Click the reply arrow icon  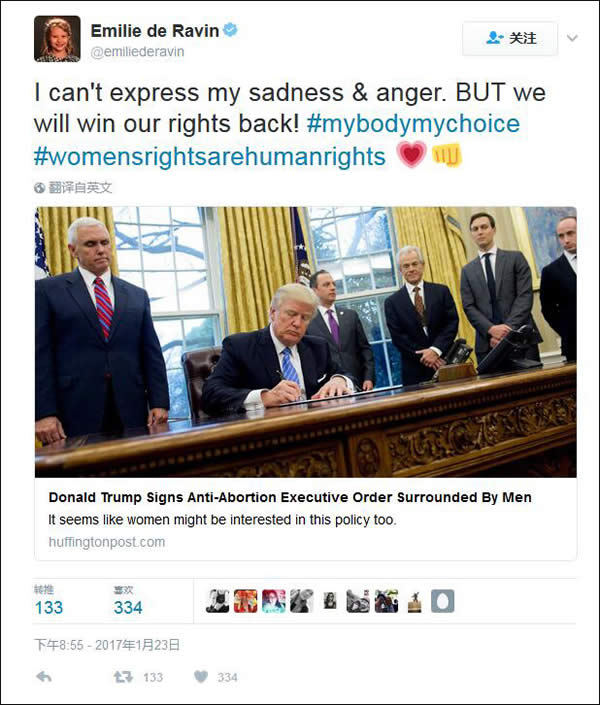pos(44,676)
